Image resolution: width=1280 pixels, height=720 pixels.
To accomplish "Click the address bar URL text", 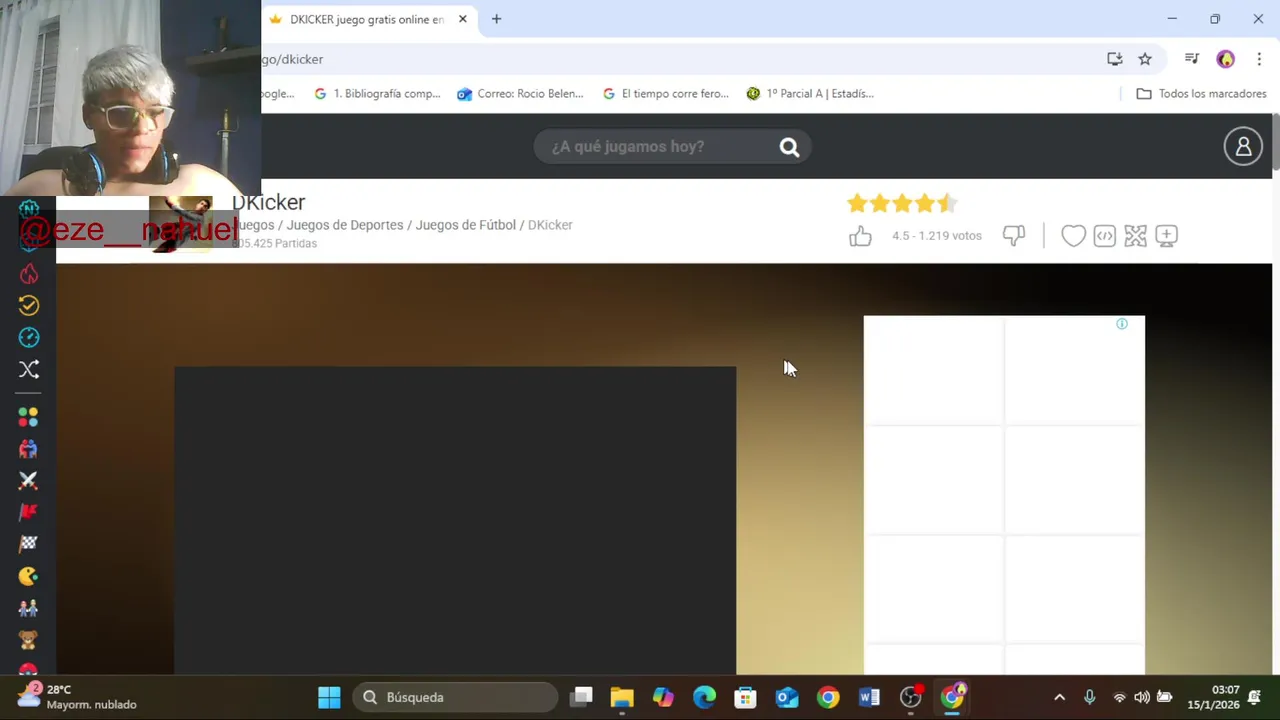I will [292, 59].
